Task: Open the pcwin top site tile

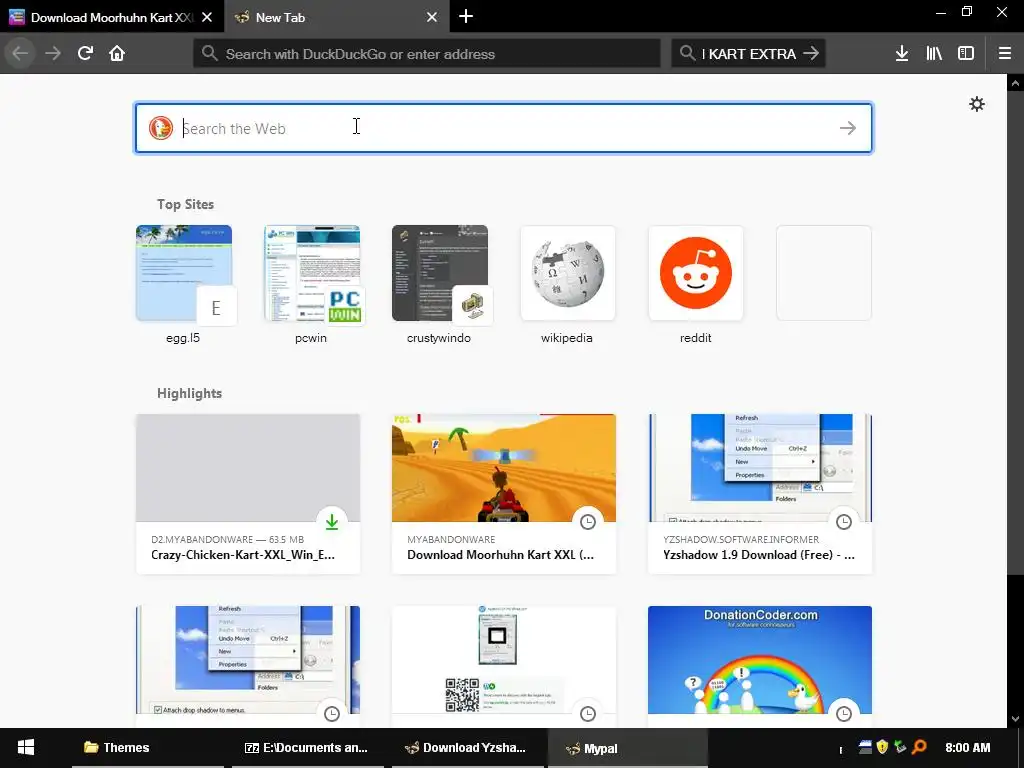Action: tap(312, 285)
